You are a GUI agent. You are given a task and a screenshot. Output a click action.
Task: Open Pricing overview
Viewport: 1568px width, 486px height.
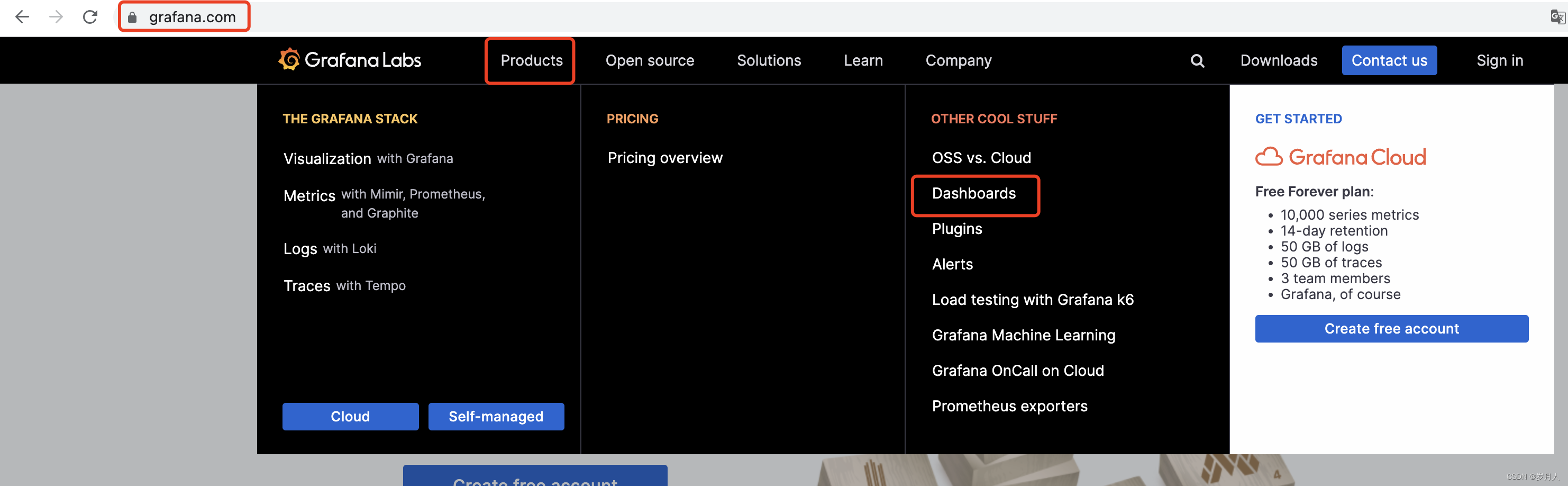tap(664, 158)
